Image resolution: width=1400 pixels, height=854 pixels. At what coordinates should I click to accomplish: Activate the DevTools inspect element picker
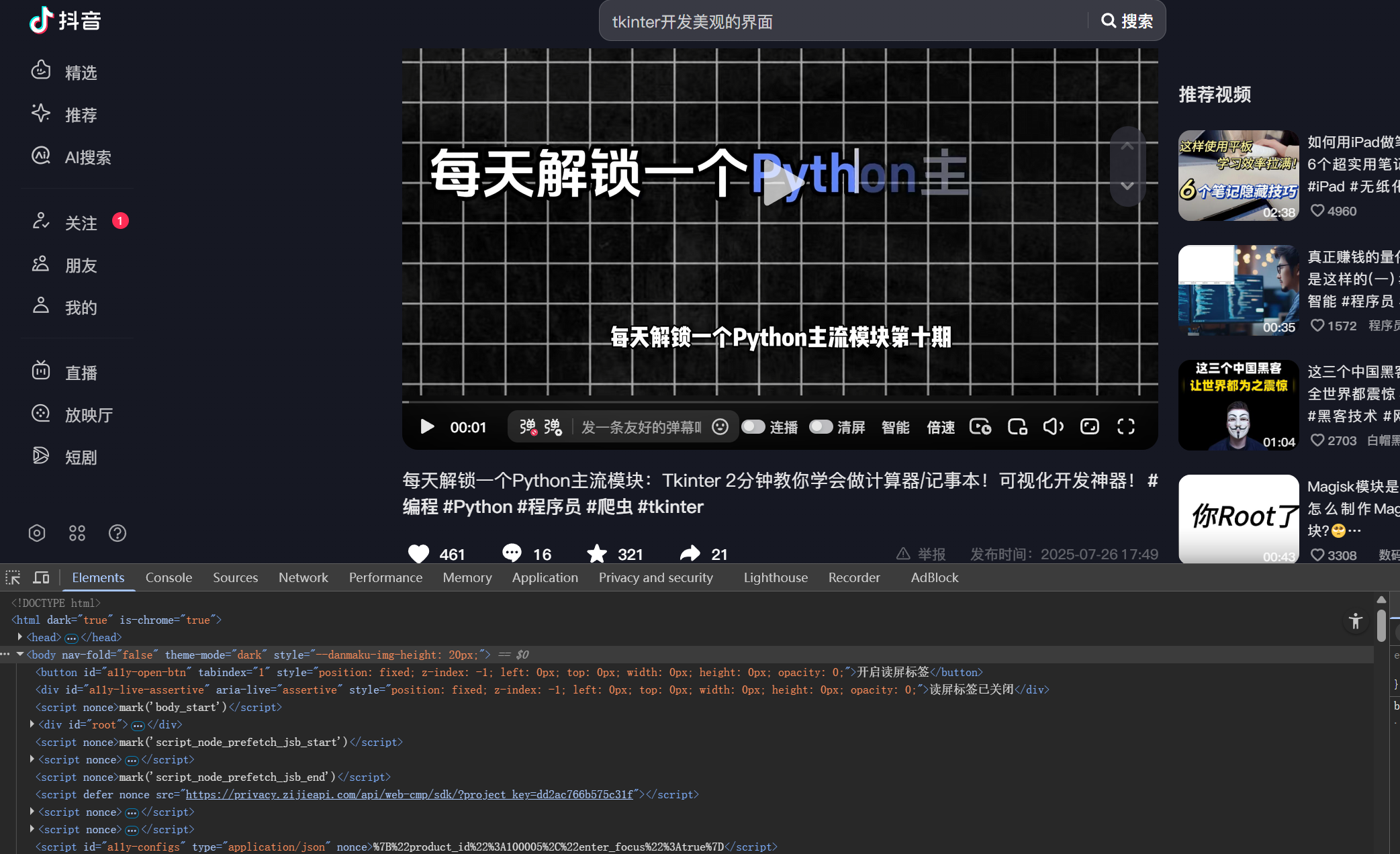13,577
